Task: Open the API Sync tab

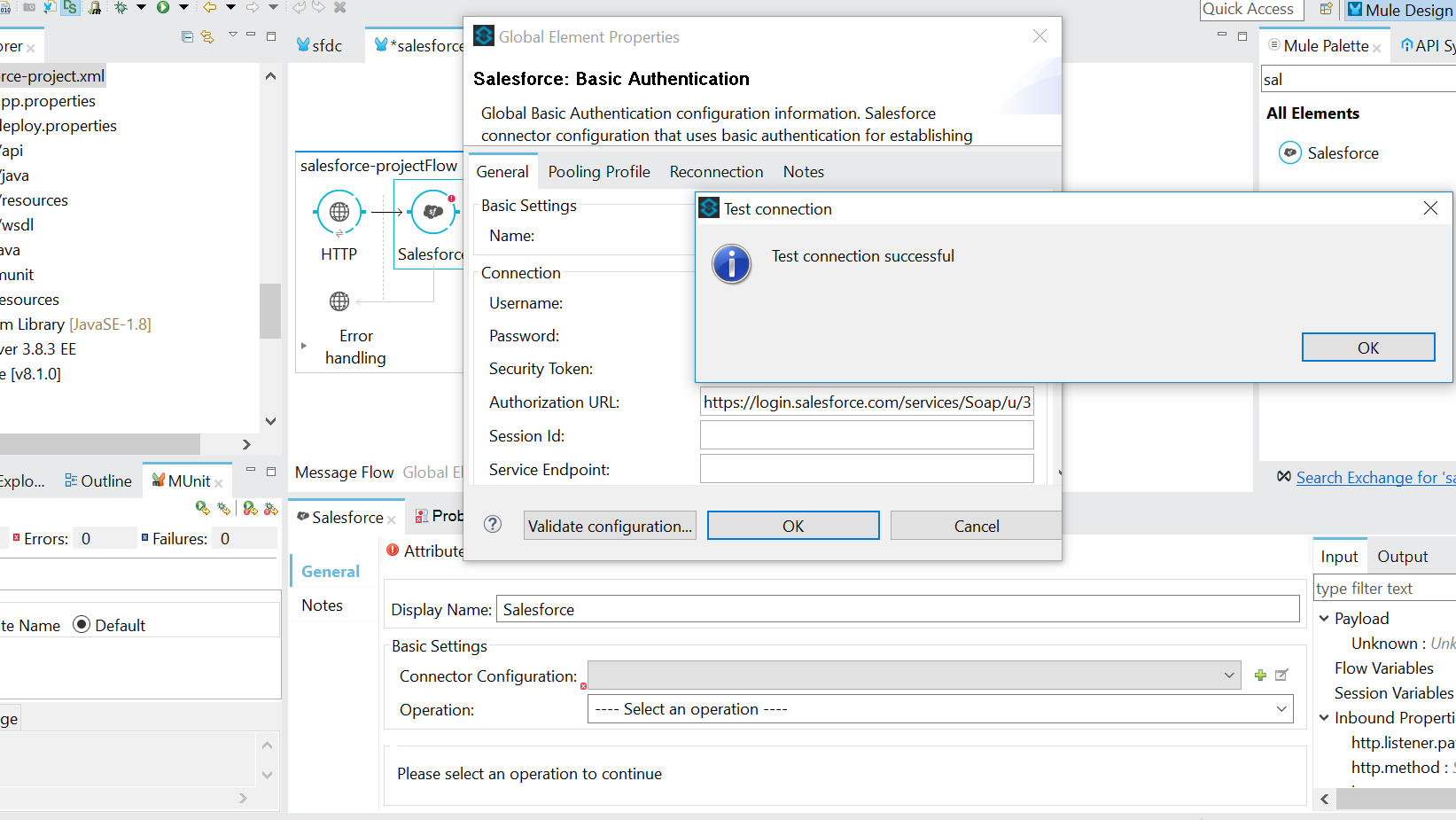Action: 1428,45
